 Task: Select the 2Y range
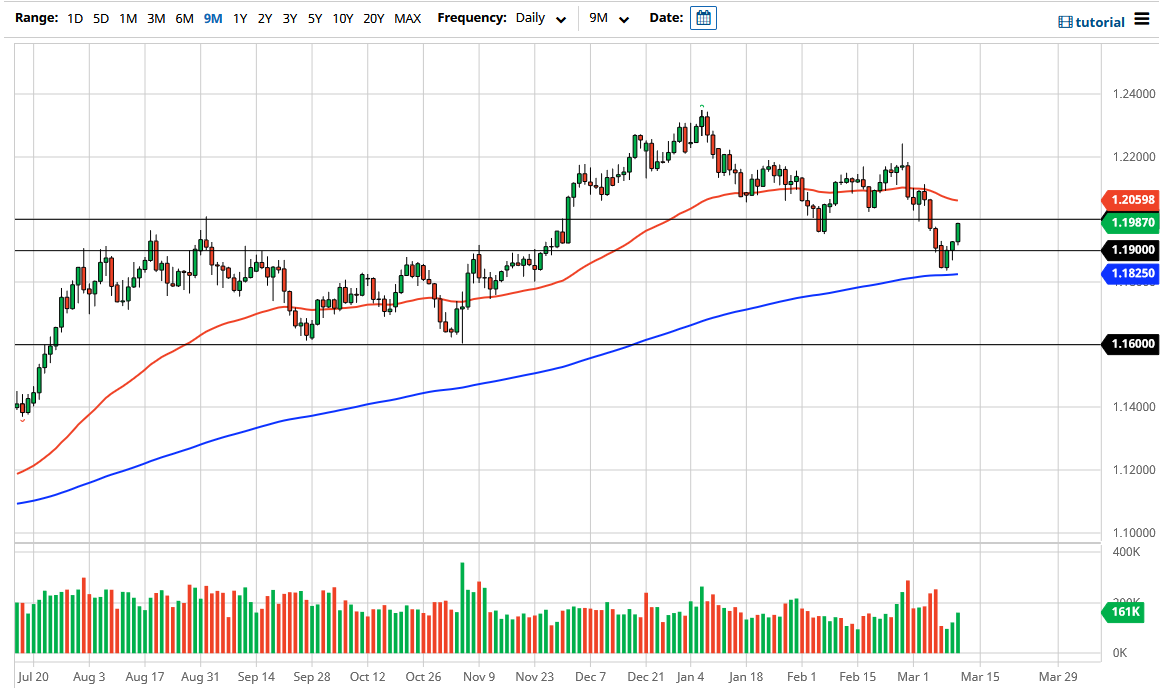point(263,18)
